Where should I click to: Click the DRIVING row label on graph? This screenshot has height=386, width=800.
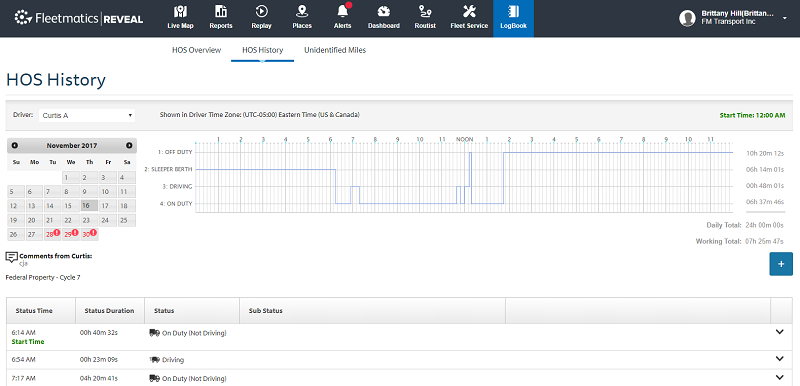[177, 187]
